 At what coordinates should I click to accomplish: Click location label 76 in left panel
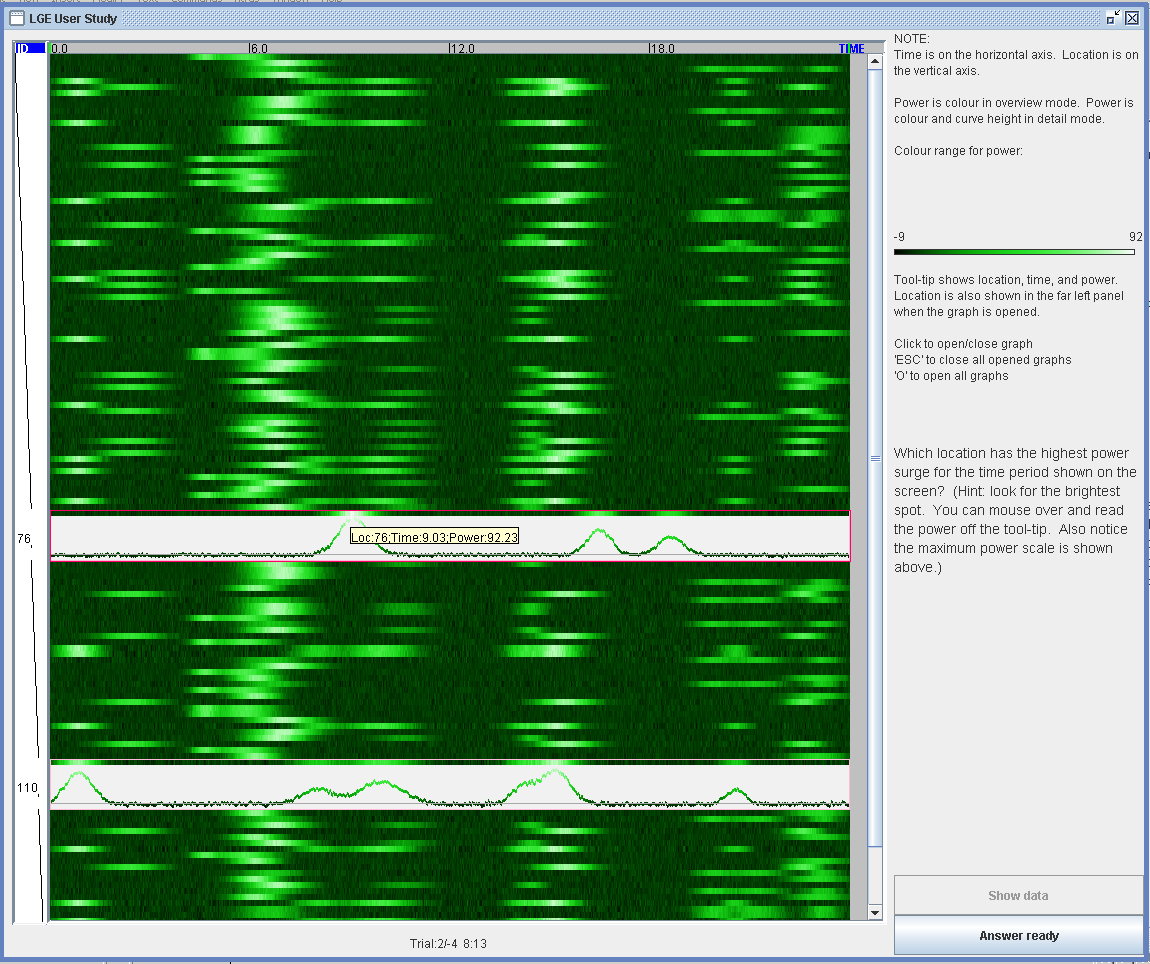(24, 538)
